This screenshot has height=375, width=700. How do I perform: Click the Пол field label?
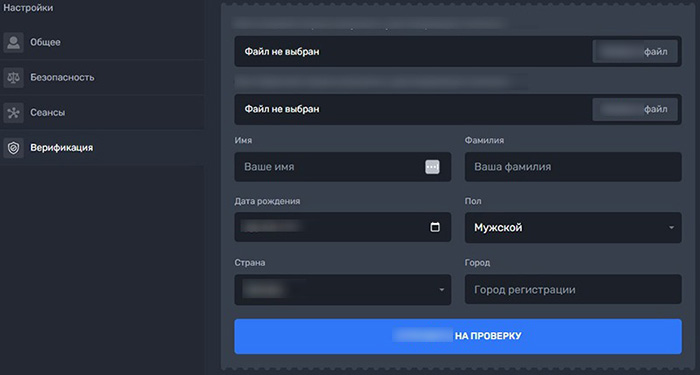pos(473,201)
